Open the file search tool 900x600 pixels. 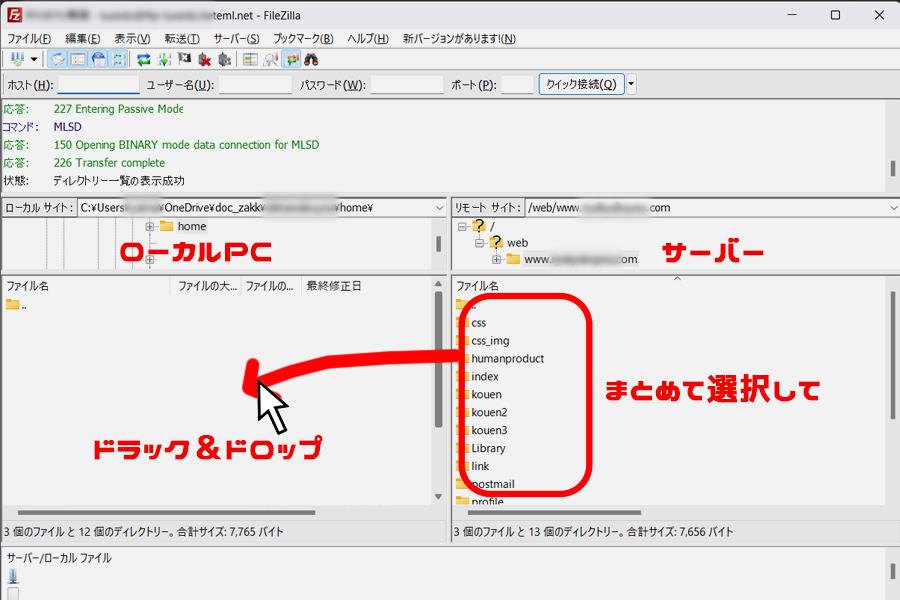pos(311,58)
